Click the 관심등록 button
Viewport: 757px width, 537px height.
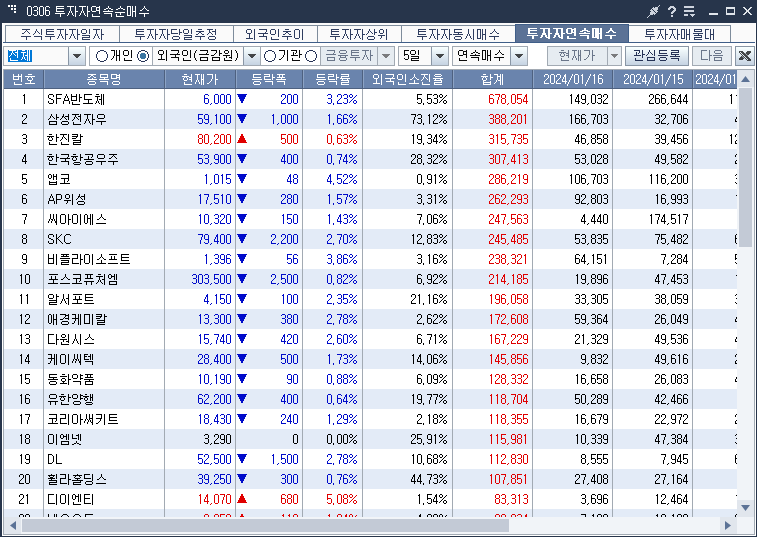point(657,56)
